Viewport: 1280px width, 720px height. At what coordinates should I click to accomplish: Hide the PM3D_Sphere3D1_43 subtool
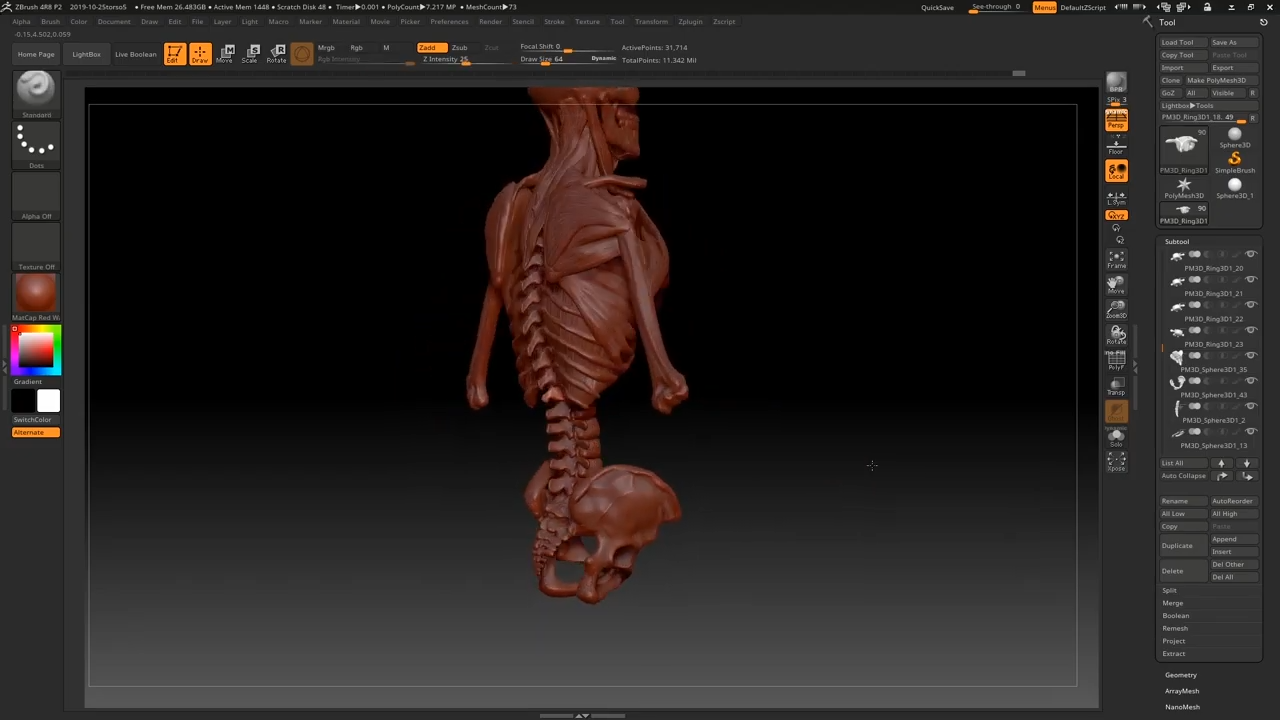point(1250,381)
